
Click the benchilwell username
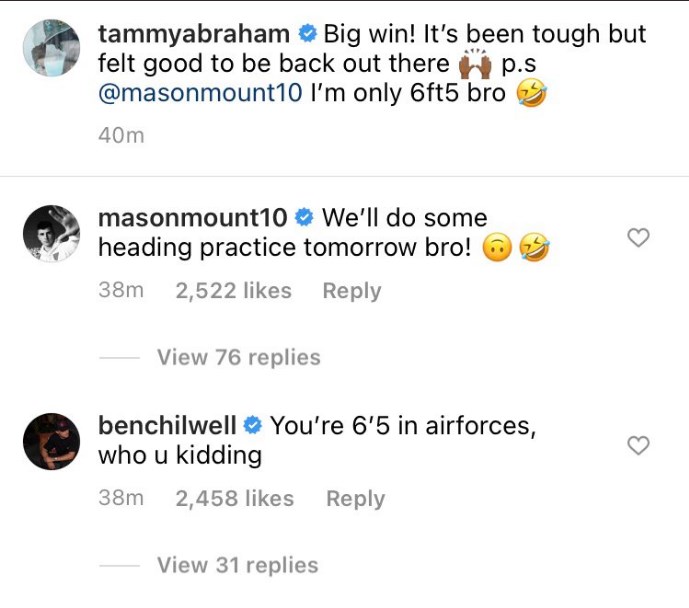click(165, 425)
